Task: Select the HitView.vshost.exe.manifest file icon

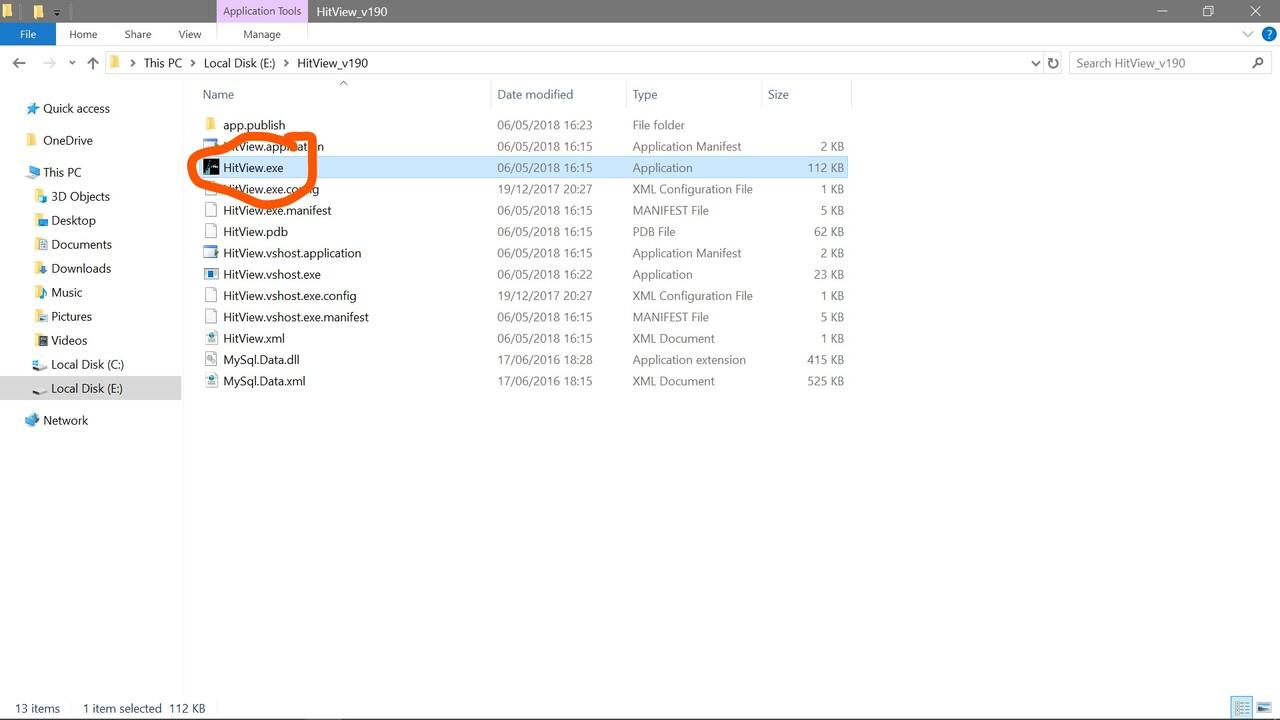Action: pos(210,317)
